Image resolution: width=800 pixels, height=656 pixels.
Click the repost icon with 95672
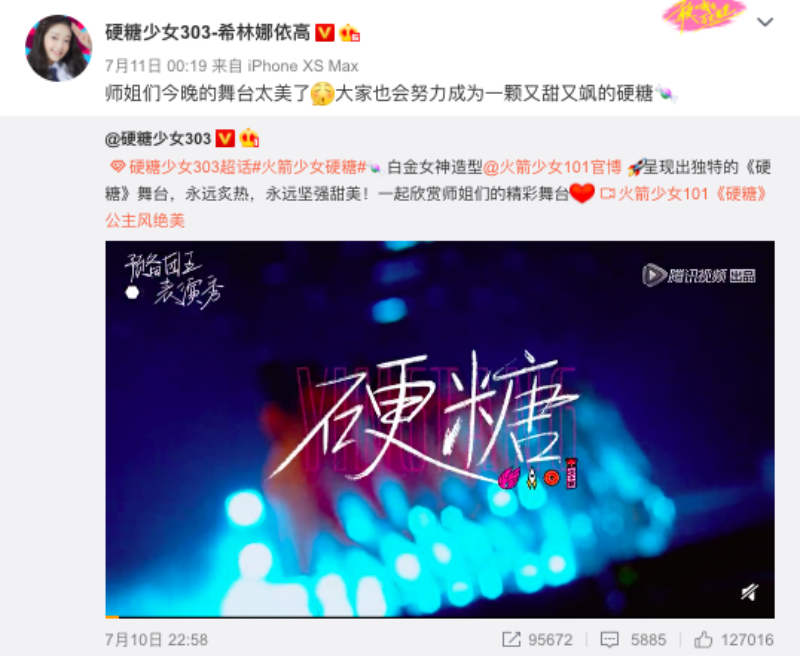[537, 640]
